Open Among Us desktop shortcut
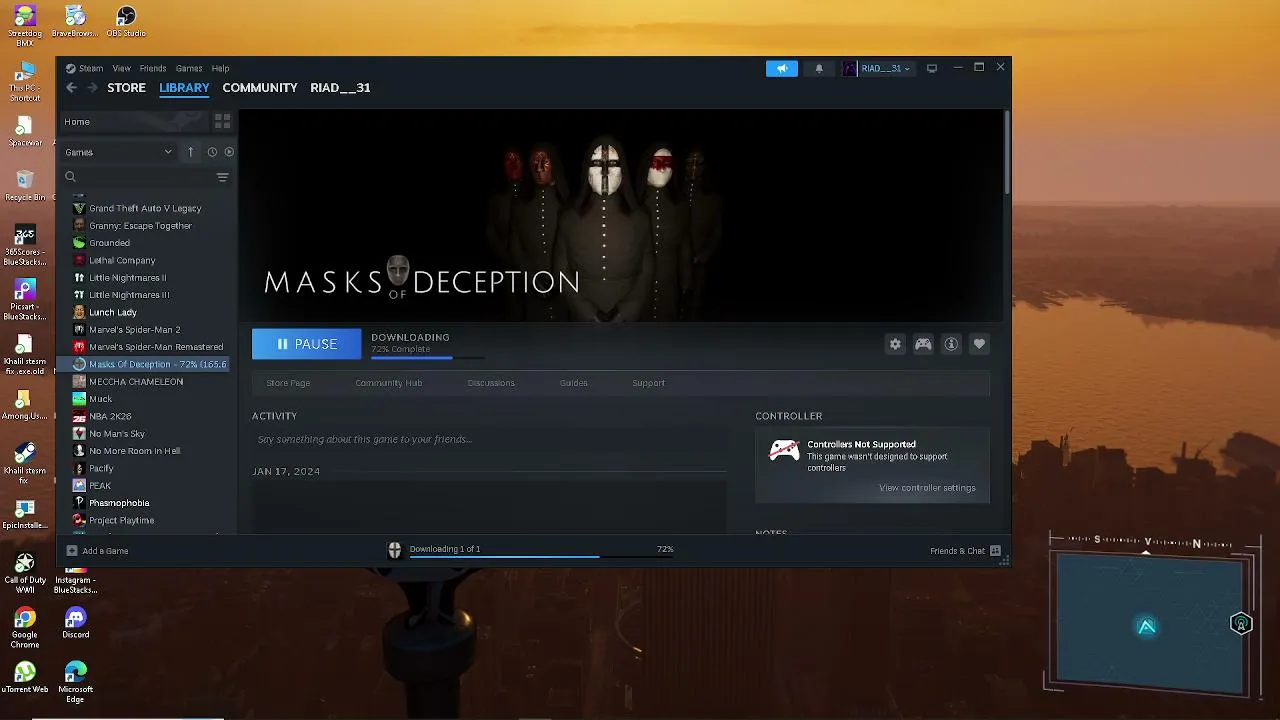1280x720 pixels. pyautogui.click(x=25, y=405)
